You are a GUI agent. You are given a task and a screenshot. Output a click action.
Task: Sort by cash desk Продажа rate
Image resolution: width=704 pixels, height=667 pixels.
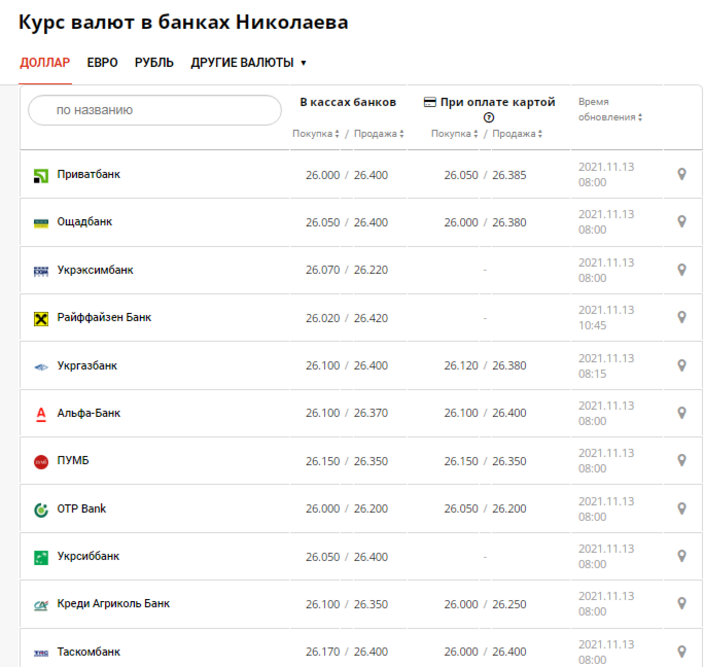[x=379, y=134]
